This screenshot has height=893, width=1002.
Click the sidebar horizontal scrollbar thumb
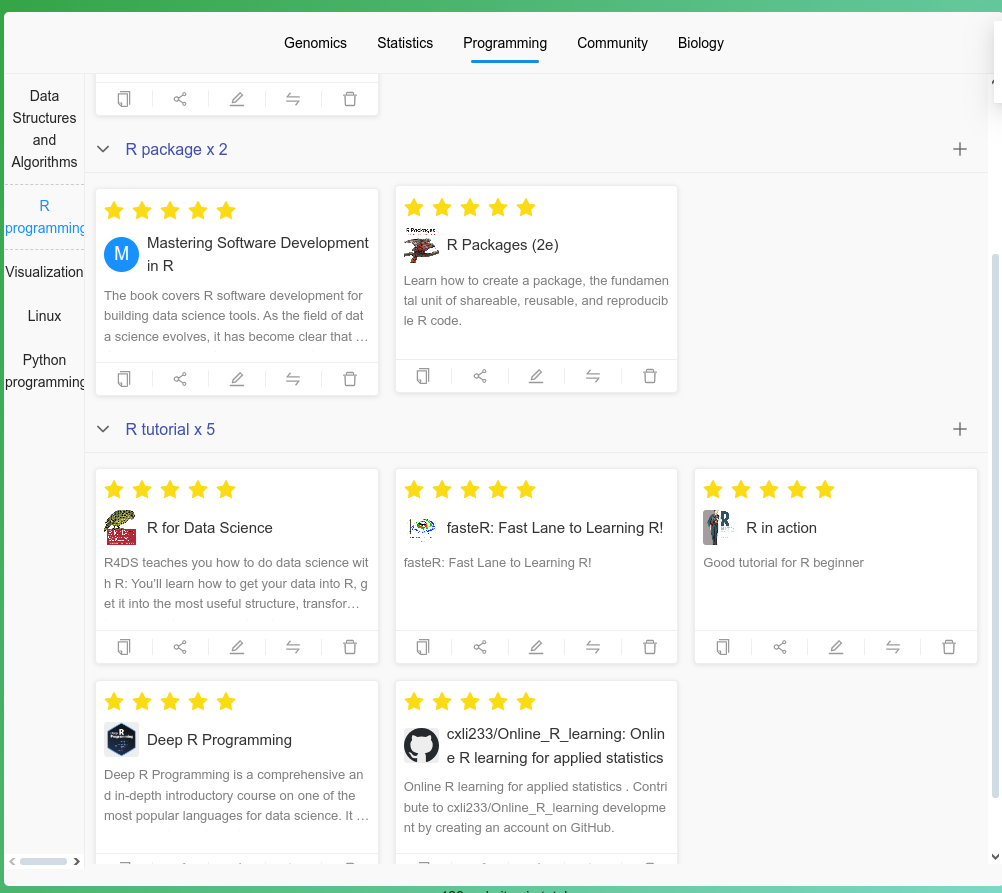click(x=43, y=861)
